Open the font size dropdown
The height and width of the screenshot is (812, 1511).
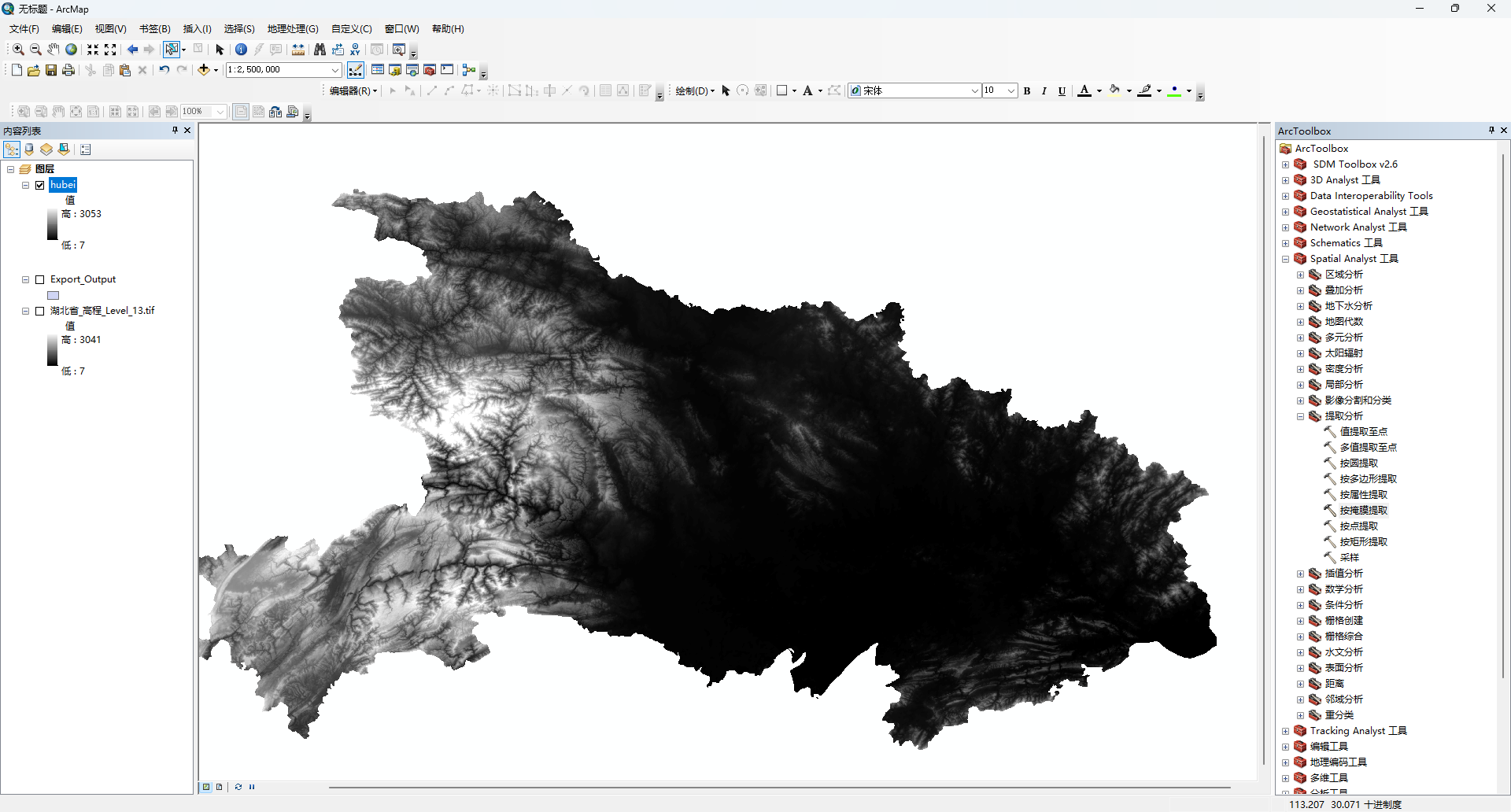[1011, 91]
